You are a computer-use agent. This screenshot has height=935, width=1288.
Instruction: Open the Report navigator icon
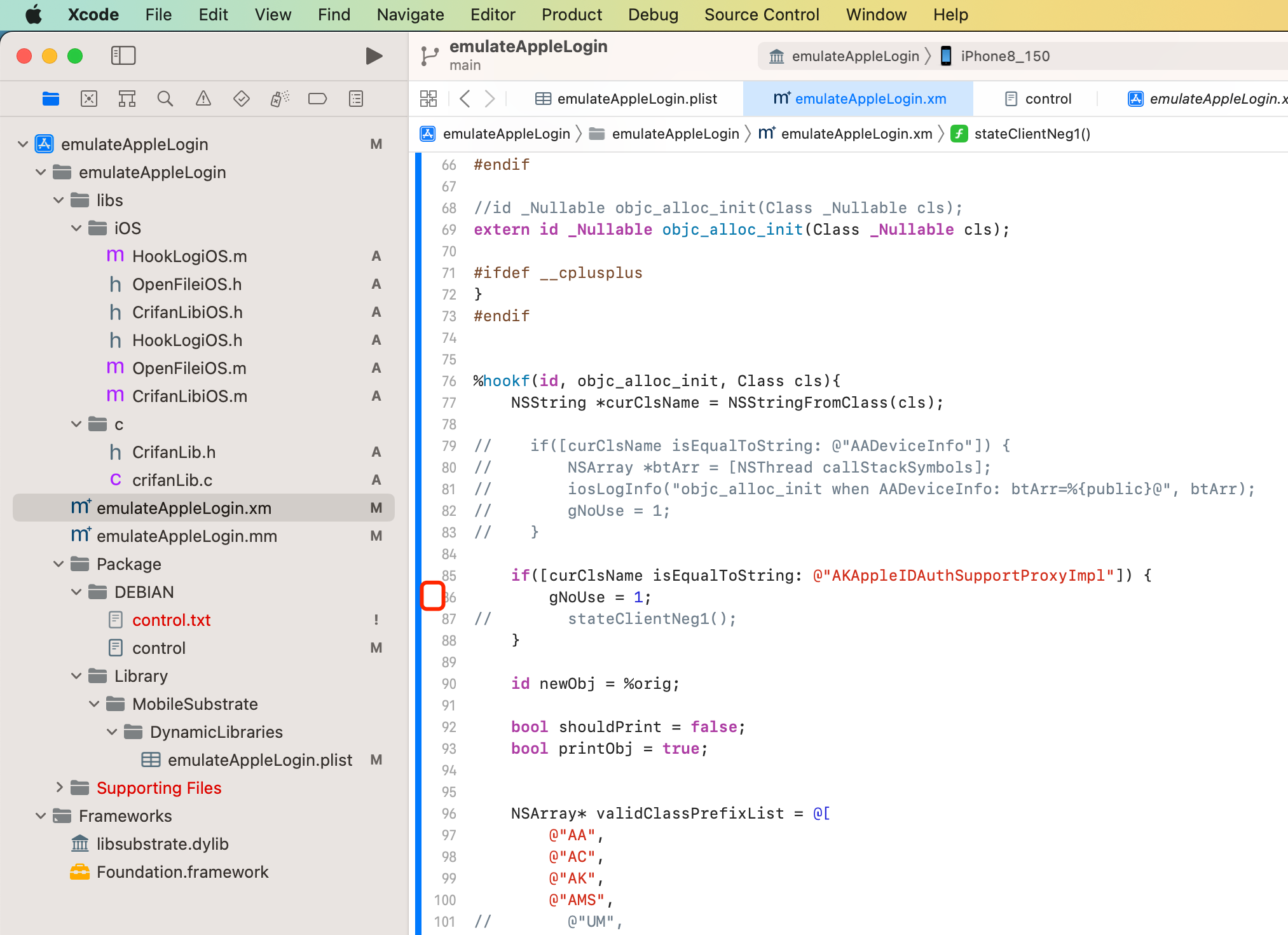pos(356,99)
